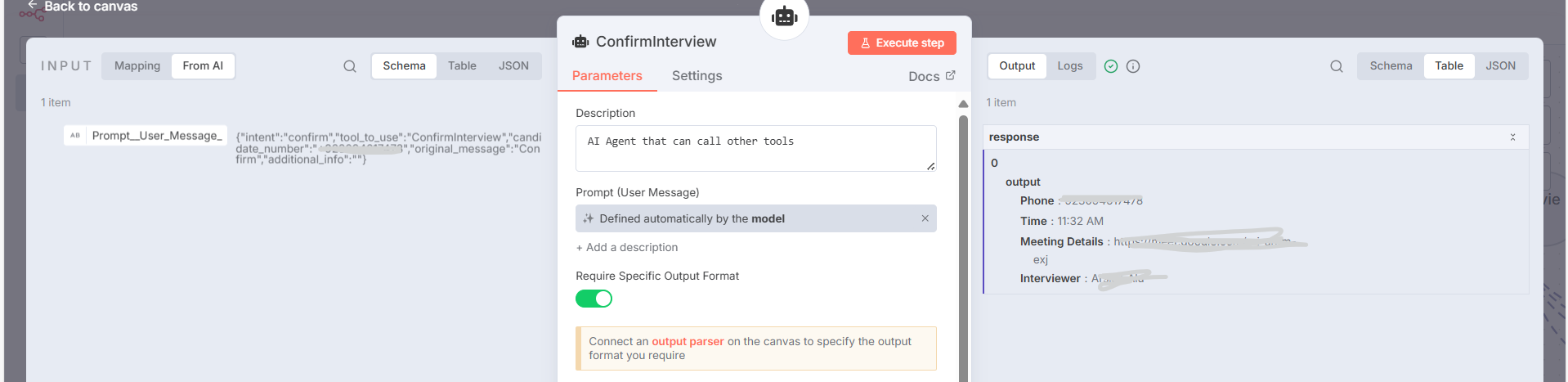Switch input view to Mapping
Viewport: 1568px width, 382px height.
(137, 66)
